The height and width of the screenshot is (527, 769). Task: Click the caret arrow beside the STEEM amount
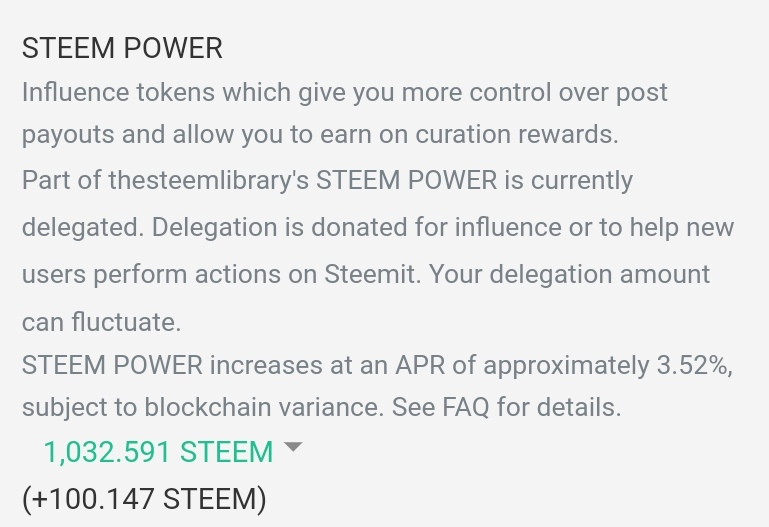[293, 447]
